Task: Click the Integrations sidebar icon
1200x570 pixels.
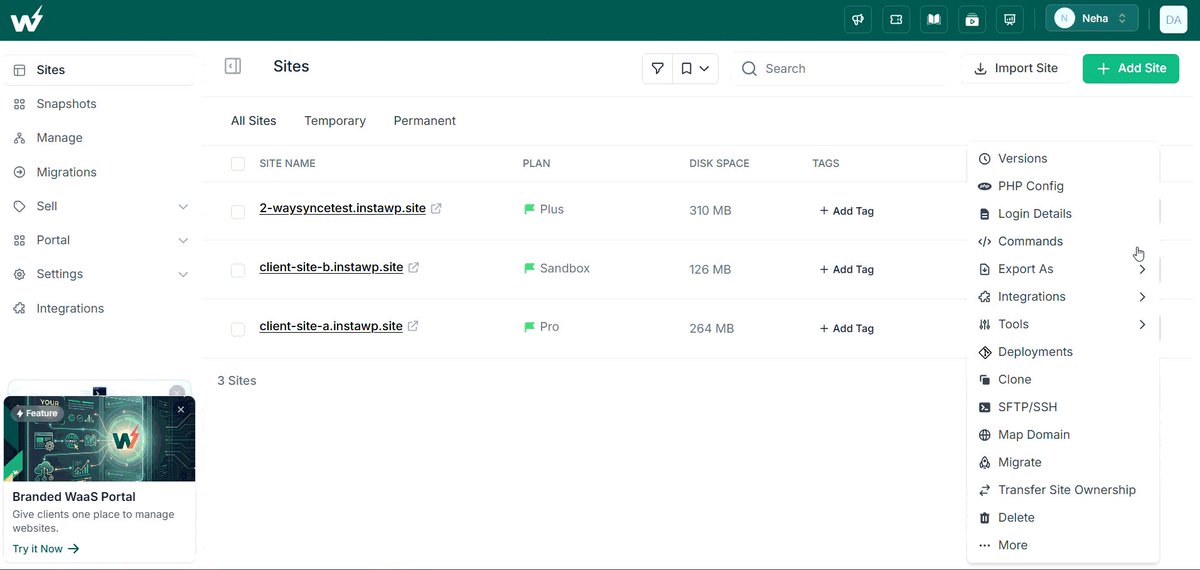Action: 20,308
